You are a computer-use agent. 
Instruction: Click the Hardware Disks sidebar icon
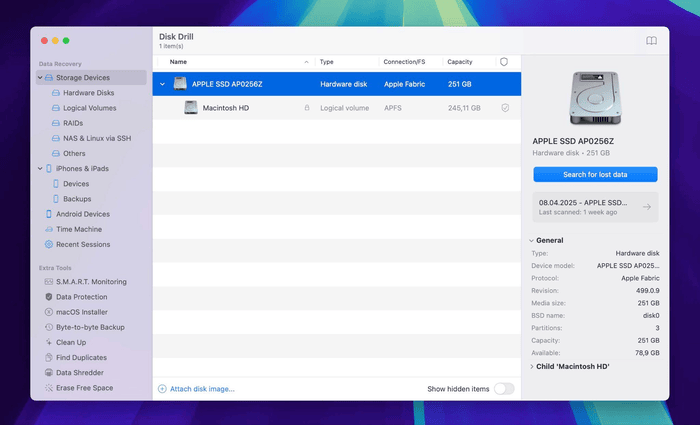56,93
